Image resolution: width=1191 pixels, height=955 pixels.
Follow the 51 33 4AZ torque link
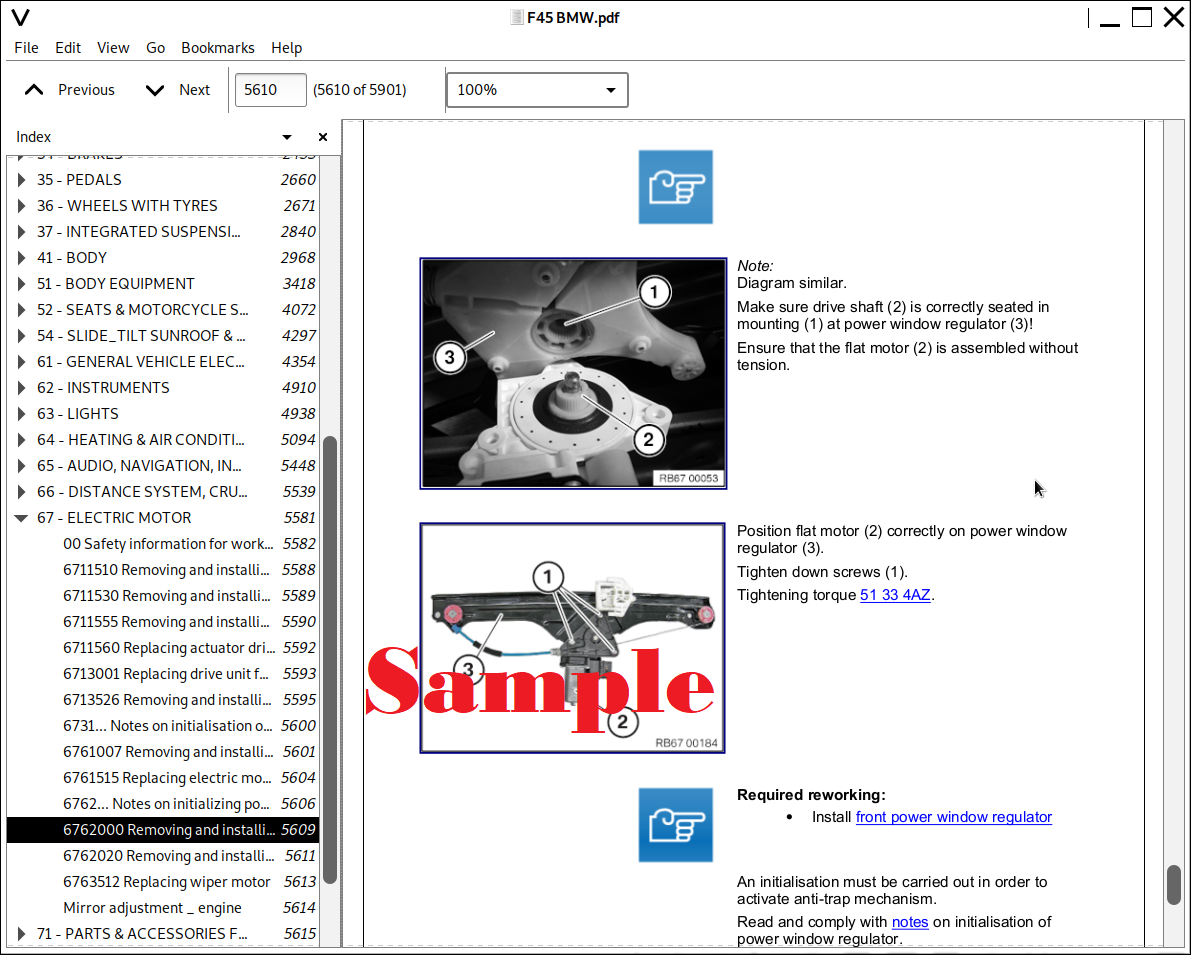895,595
